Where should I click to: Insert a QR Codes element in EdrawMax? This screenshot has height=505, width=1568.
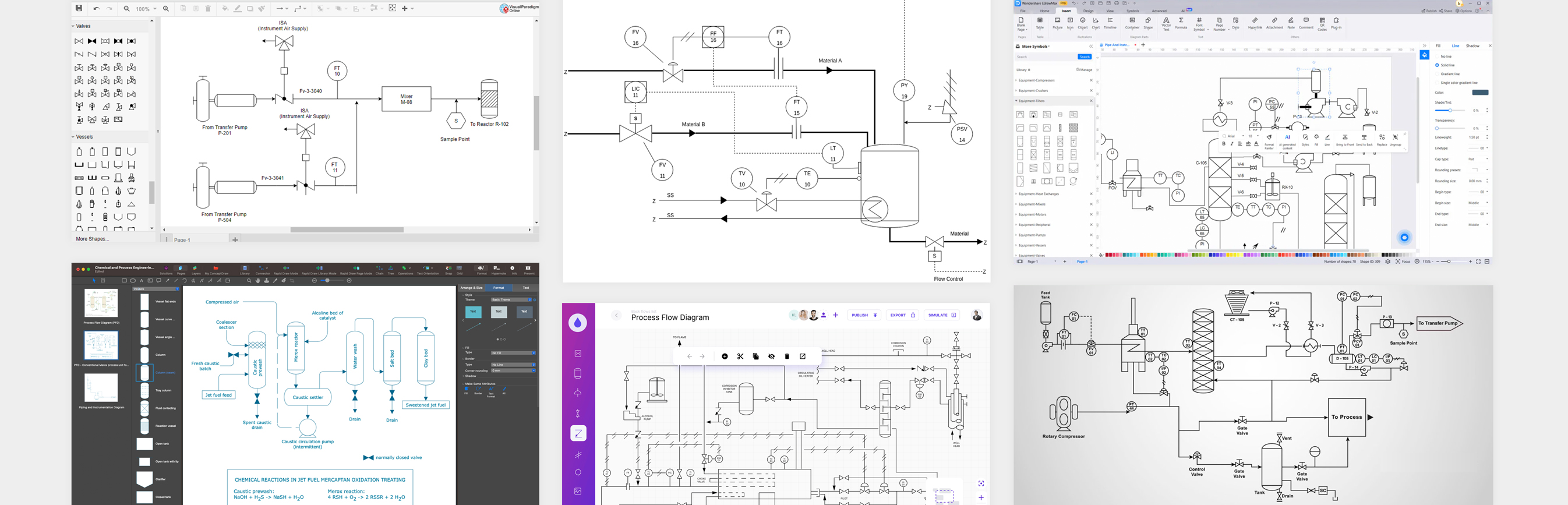1322,24
